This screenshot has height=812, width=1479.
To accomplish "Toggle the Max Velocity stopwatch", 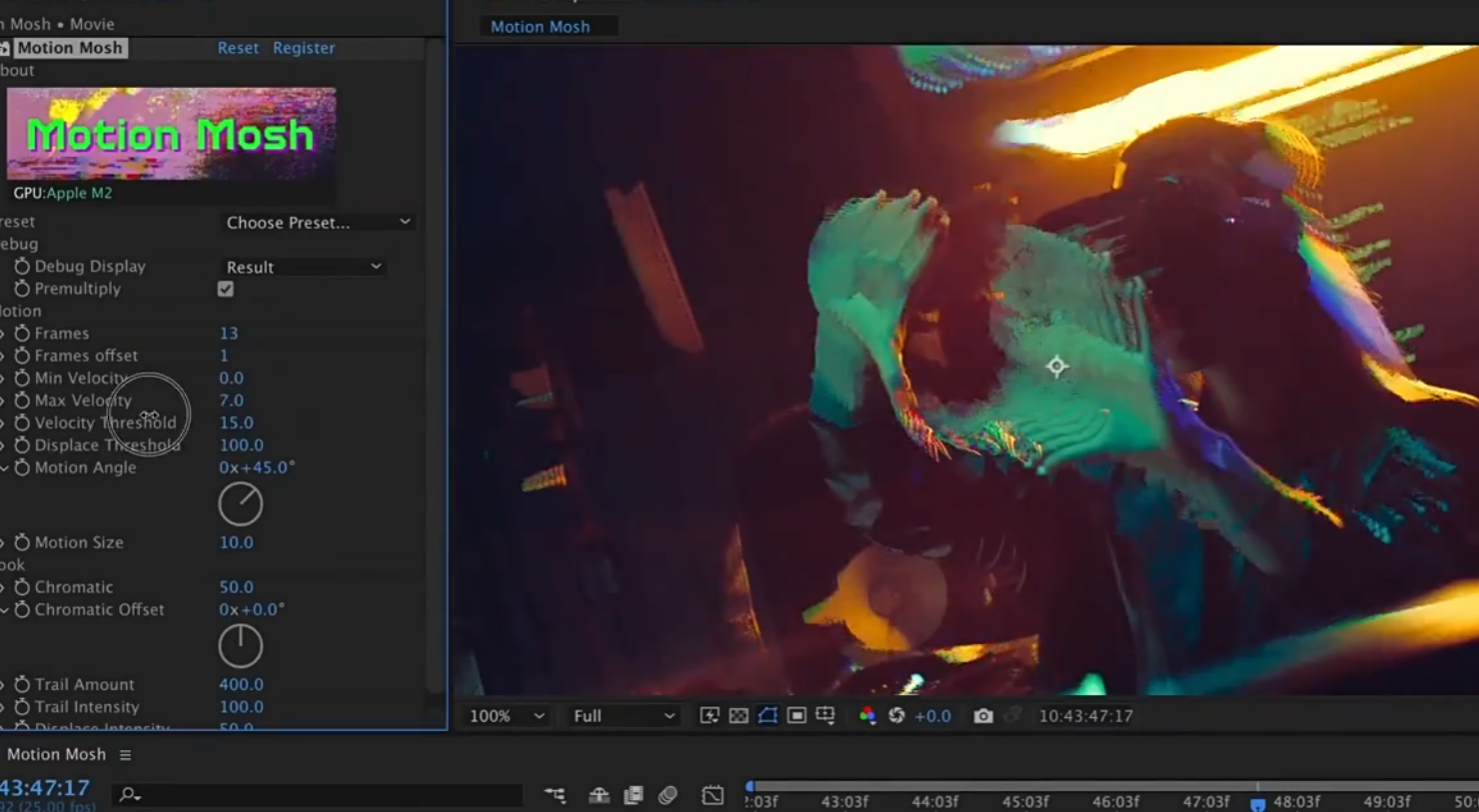I will point(22,401).
